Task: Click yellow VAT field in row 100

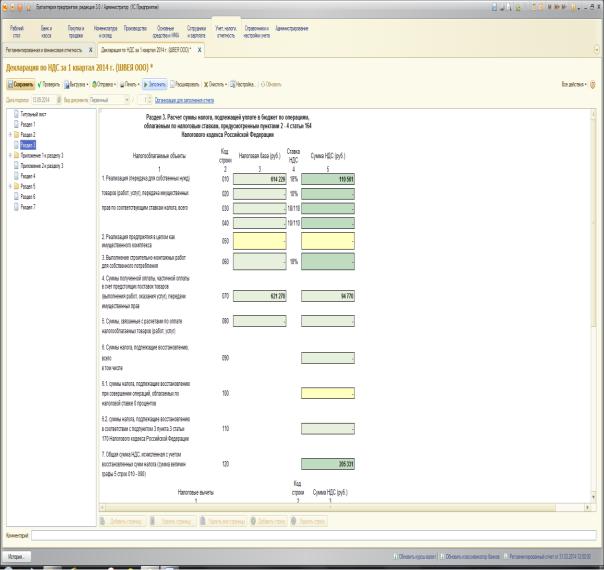Action: click(x=328, y=393)
